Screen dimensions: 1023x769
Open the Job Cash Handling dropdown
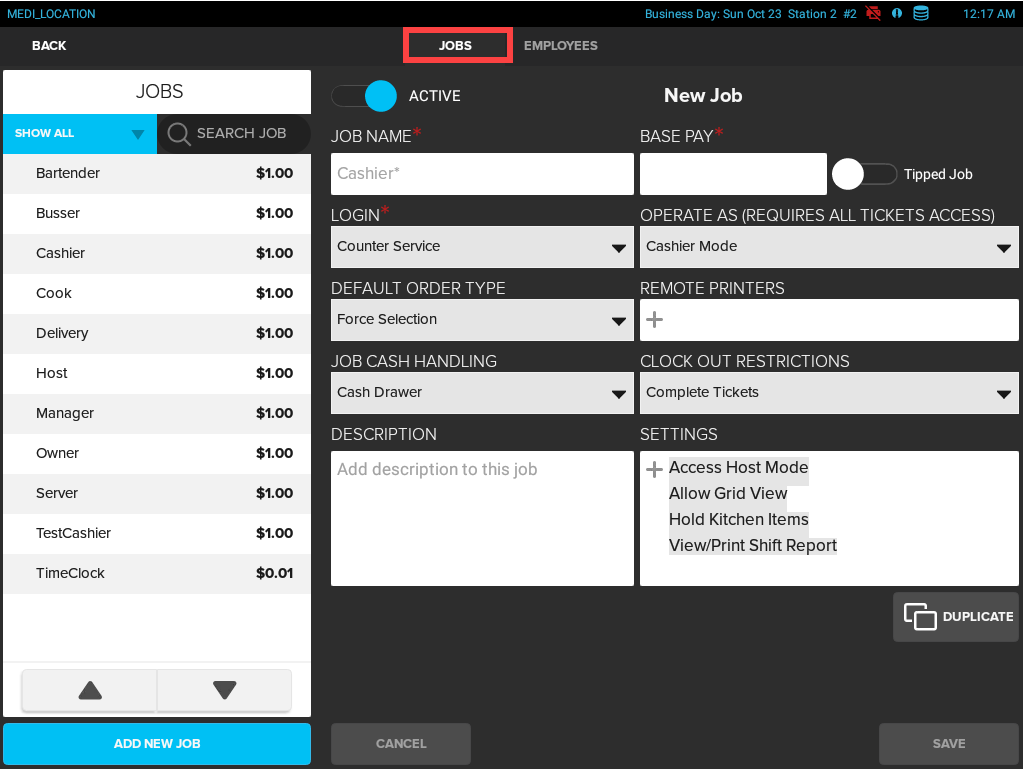click(482, 392)
